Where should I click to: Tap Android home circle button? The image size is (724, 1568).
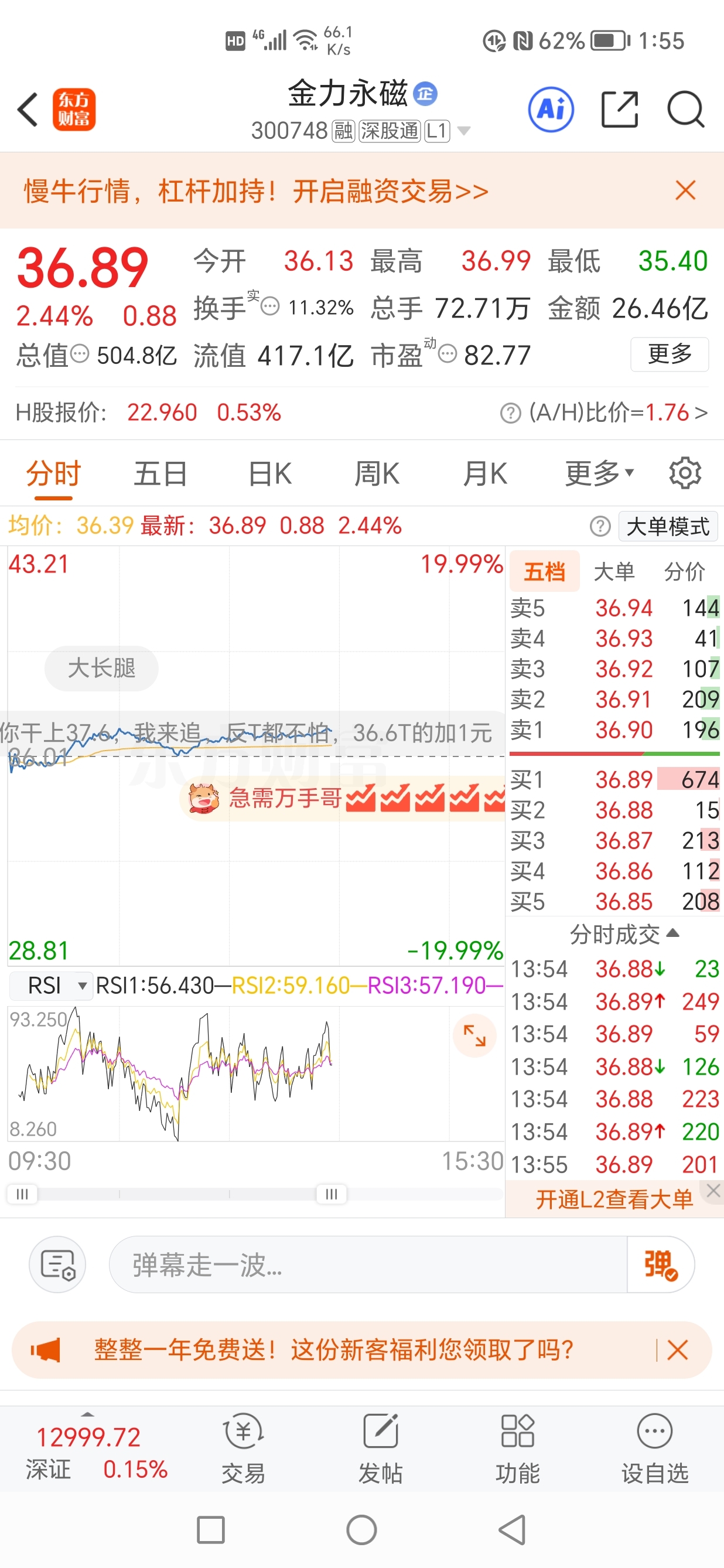[362, 1530]
